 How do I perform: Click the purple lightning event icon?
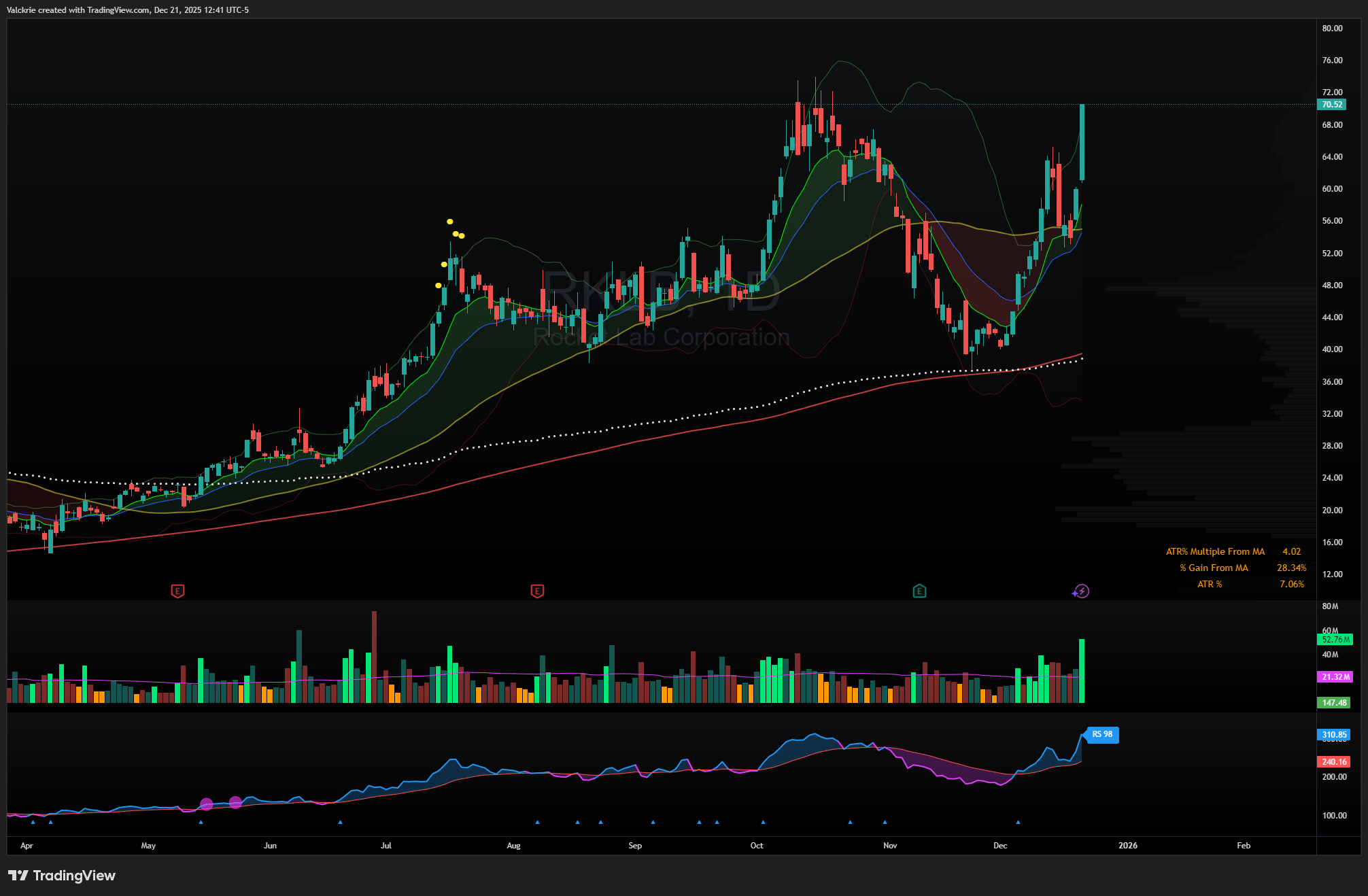[x=1081, y=591]
